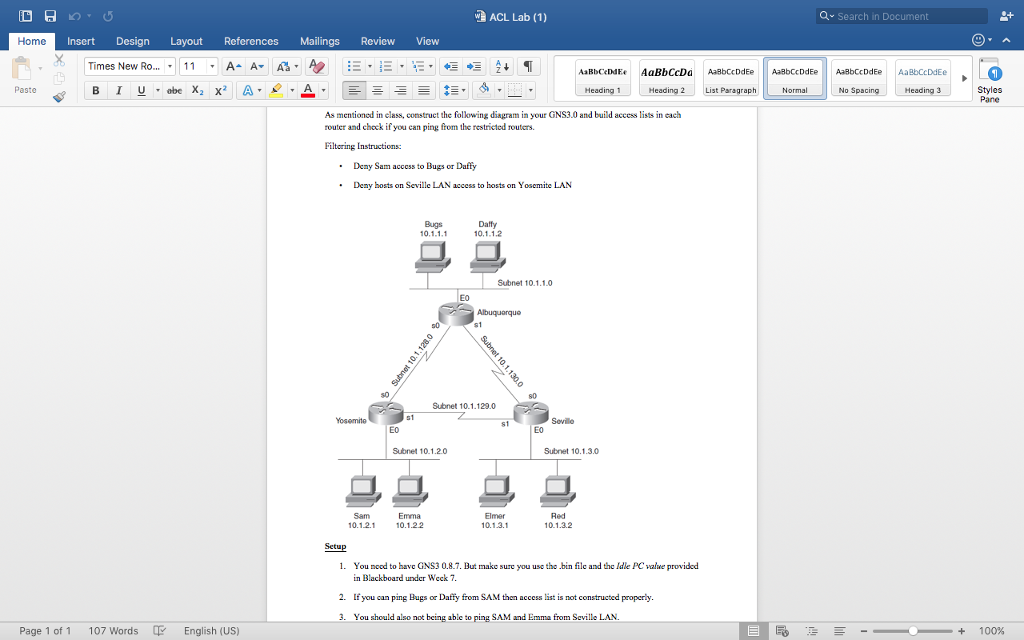Click the Undo arrow icon
1024x640 pixels.
click(x=74, y=16)
